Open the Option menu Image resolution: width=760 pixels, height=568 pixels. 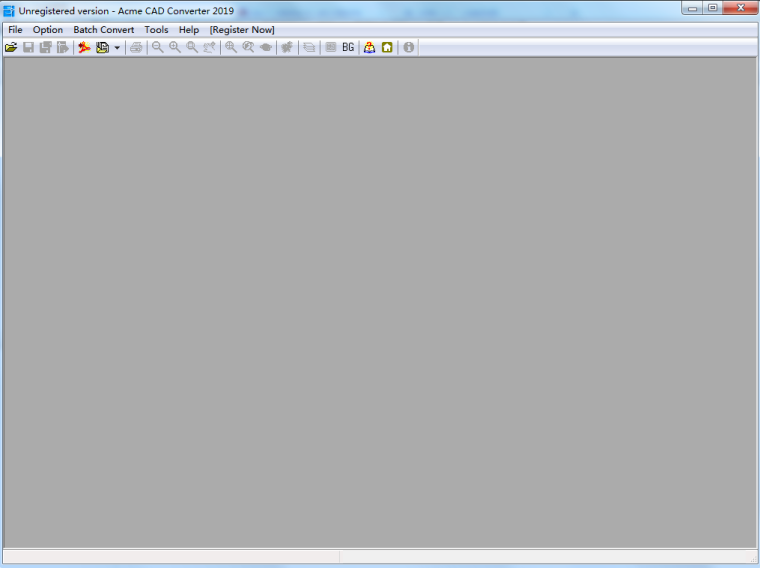click(48, 30)
